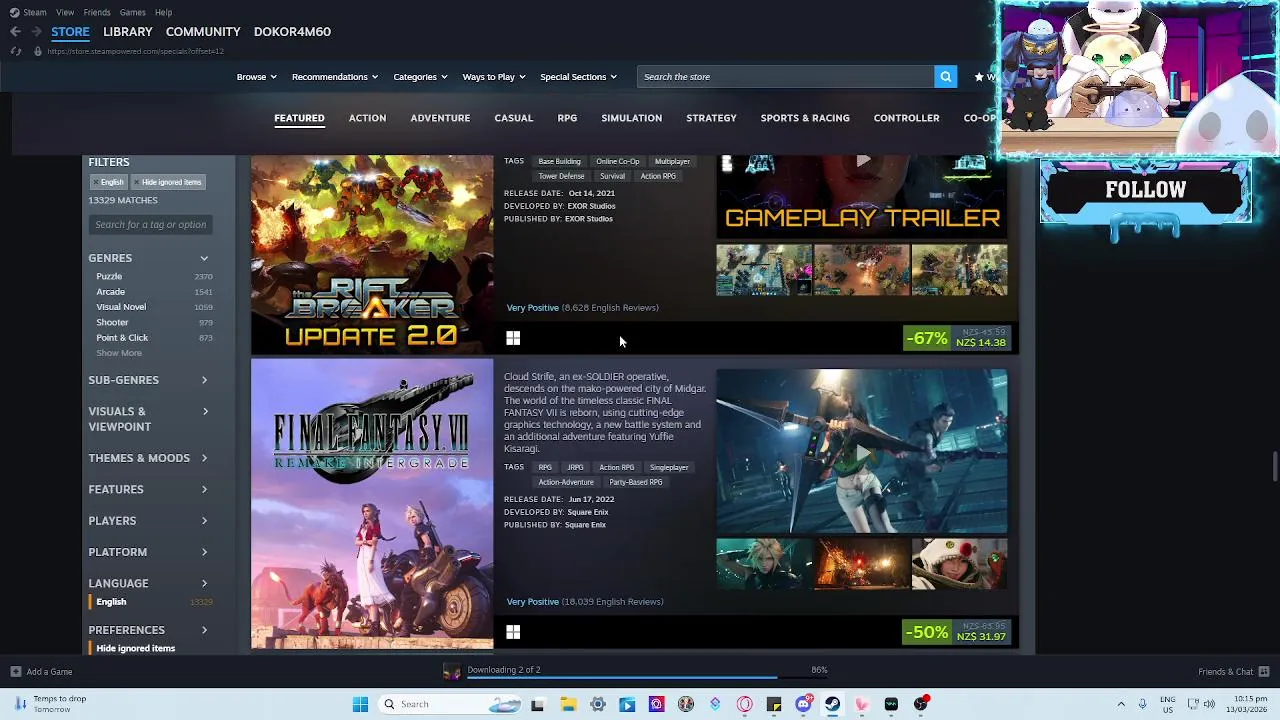Filter by the Point & Click genre
The image size is (1280, 720).
pyautogui.click(x=122, y=338)
